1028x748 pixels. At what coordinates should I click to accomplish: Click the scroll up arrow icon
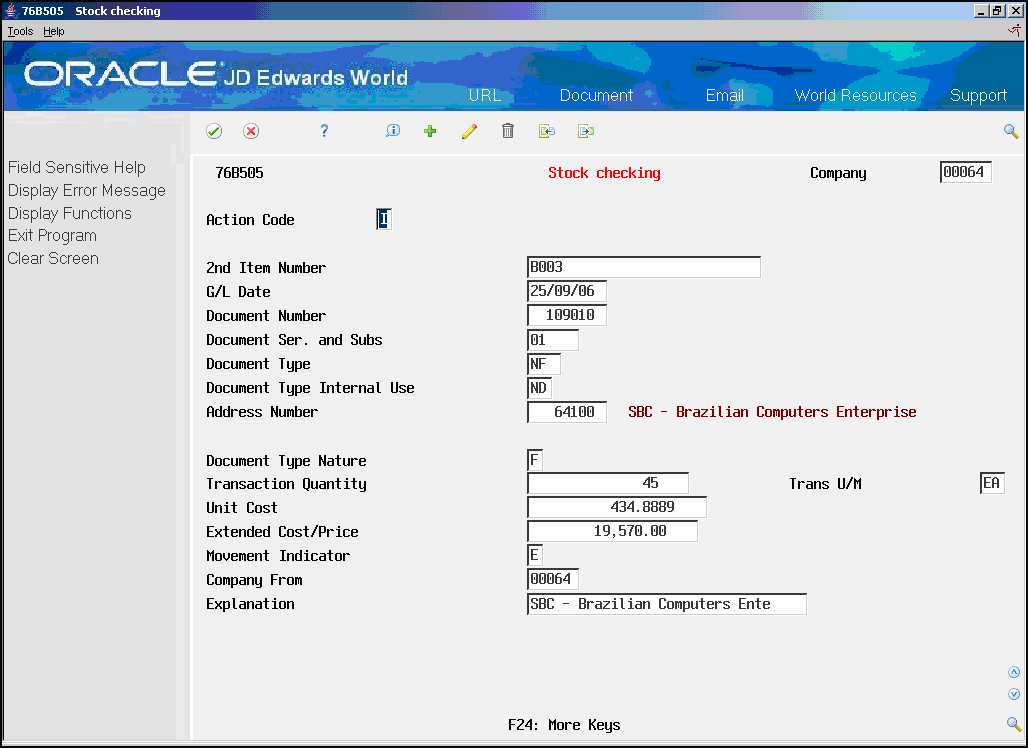(1014, 672)
